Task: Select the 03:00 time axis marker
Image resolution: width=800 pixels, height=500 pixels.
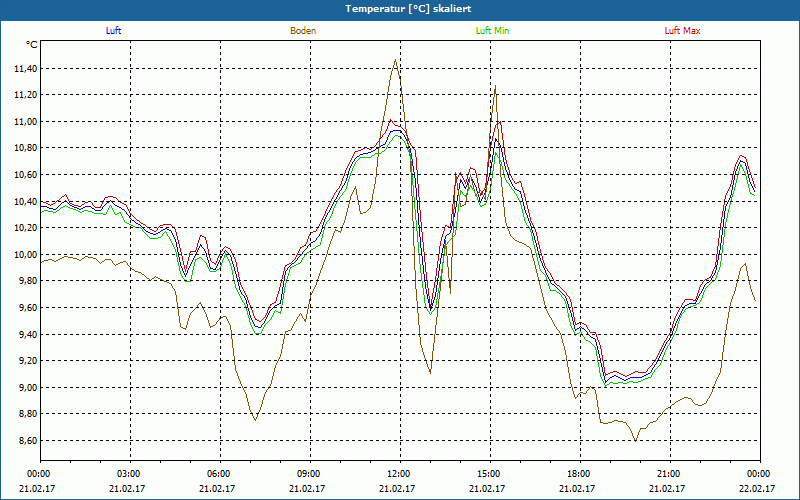Action: (x=129, y=474)
